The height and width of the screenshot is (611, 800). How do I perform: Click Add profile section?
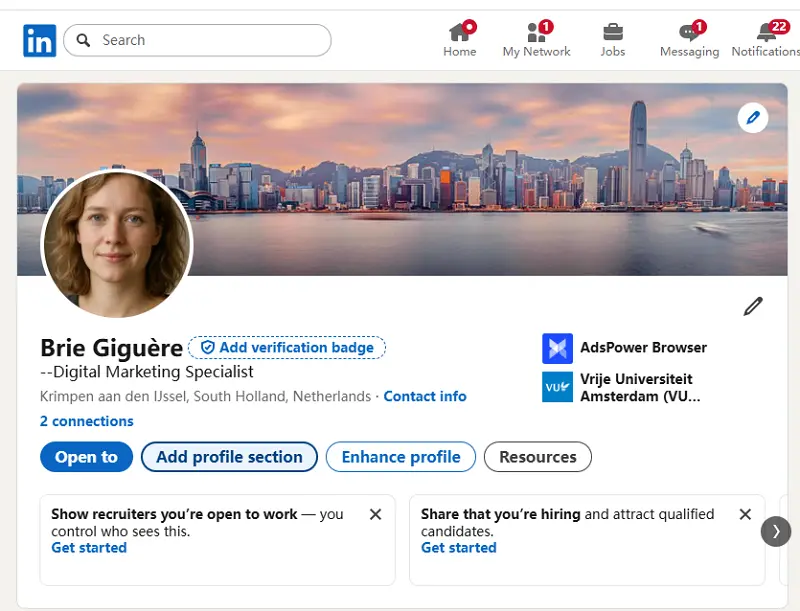click(229, 456)
